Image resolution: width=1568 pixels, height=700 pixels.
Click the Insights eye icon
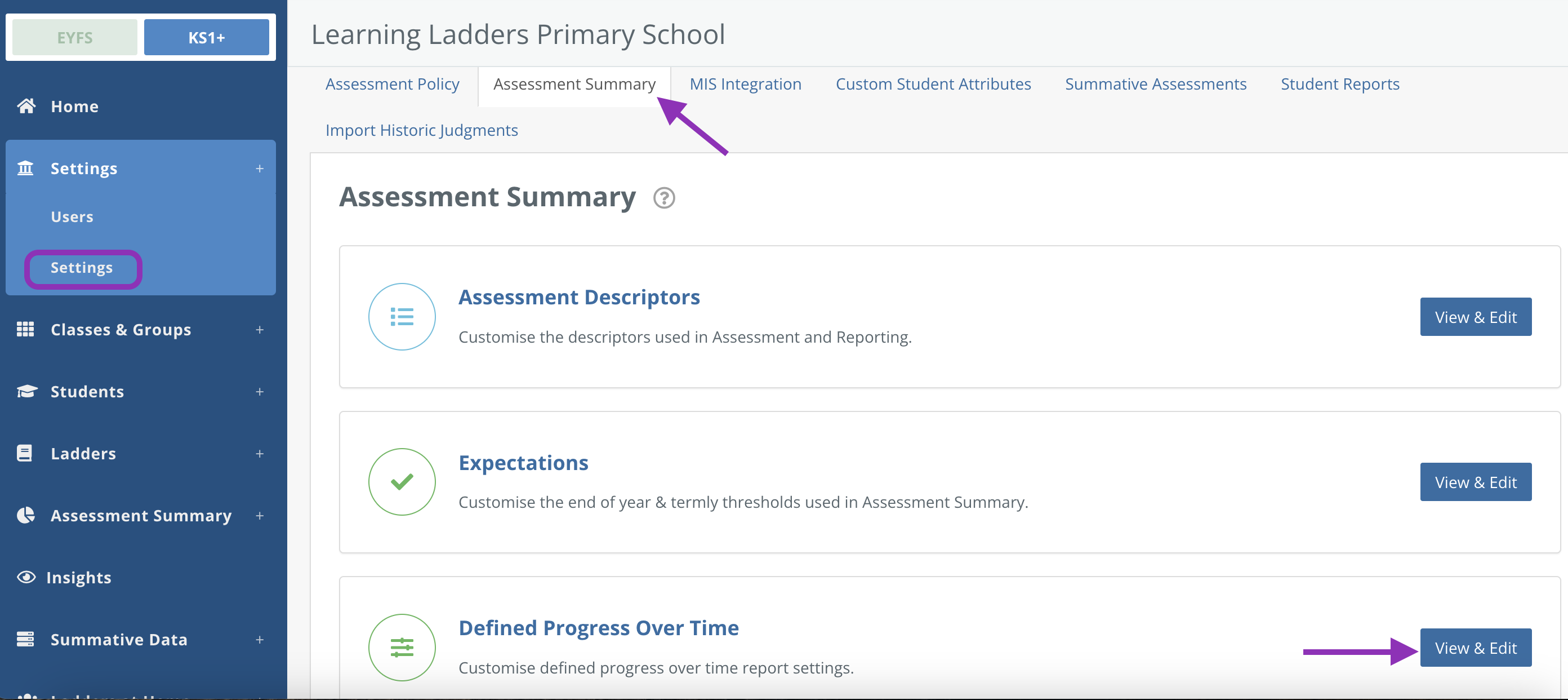26,577
